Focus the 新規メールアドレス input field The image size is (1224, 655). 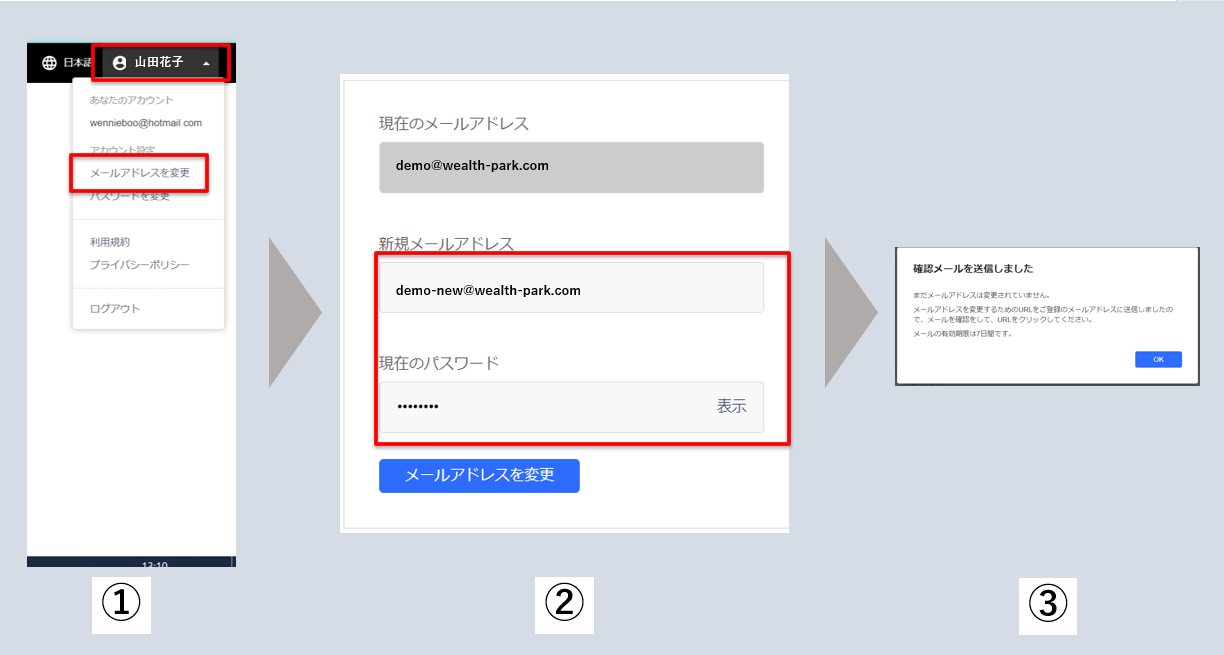(x=571, y=289)
